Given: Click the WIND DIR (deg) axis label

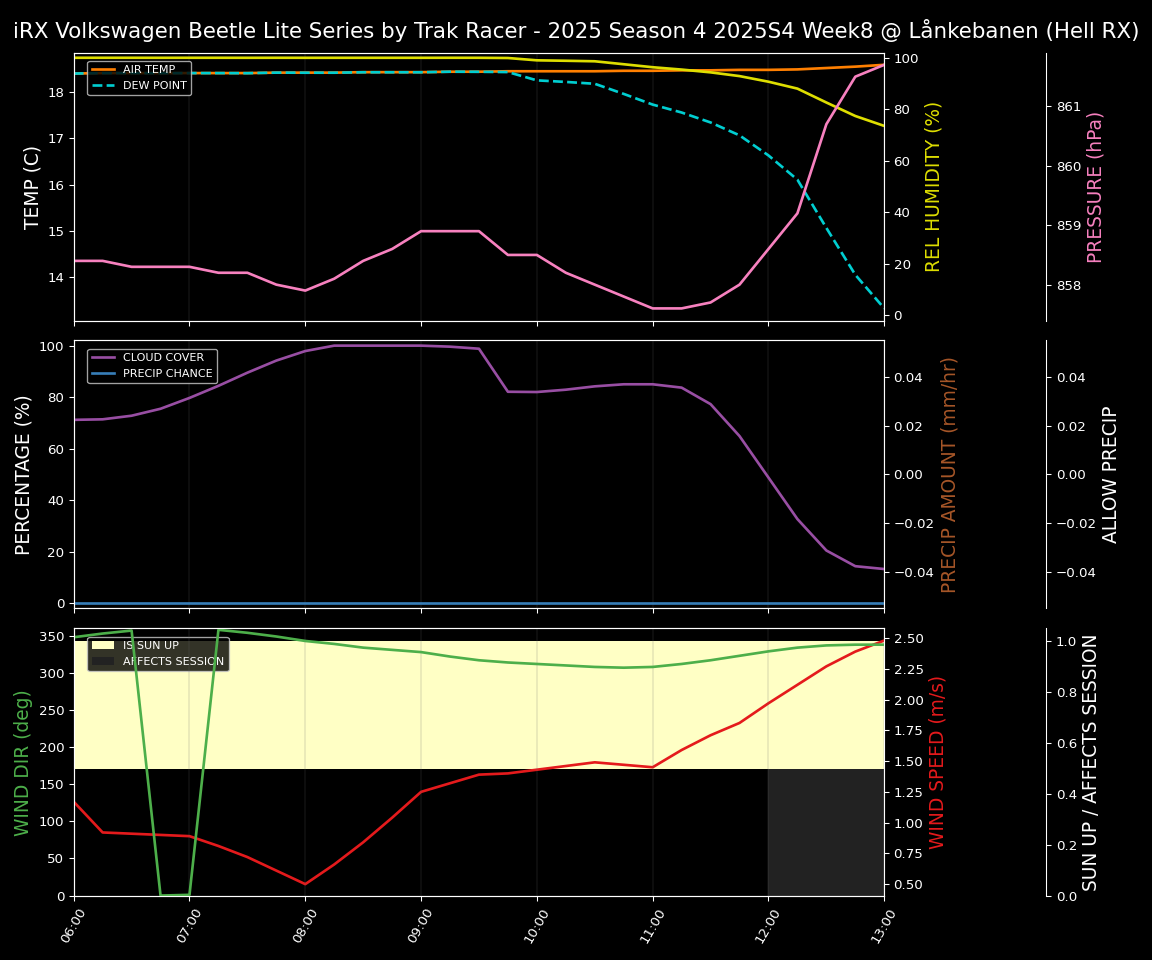Looking at the screenshot, I should 22,762.
